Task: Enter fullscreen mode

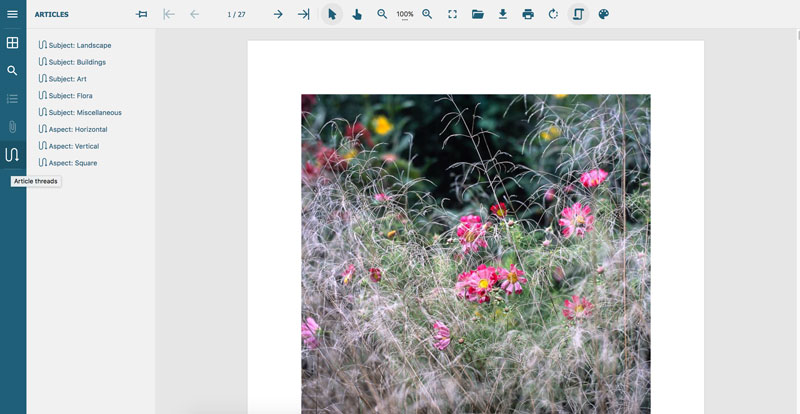Action: coord(453,14)
